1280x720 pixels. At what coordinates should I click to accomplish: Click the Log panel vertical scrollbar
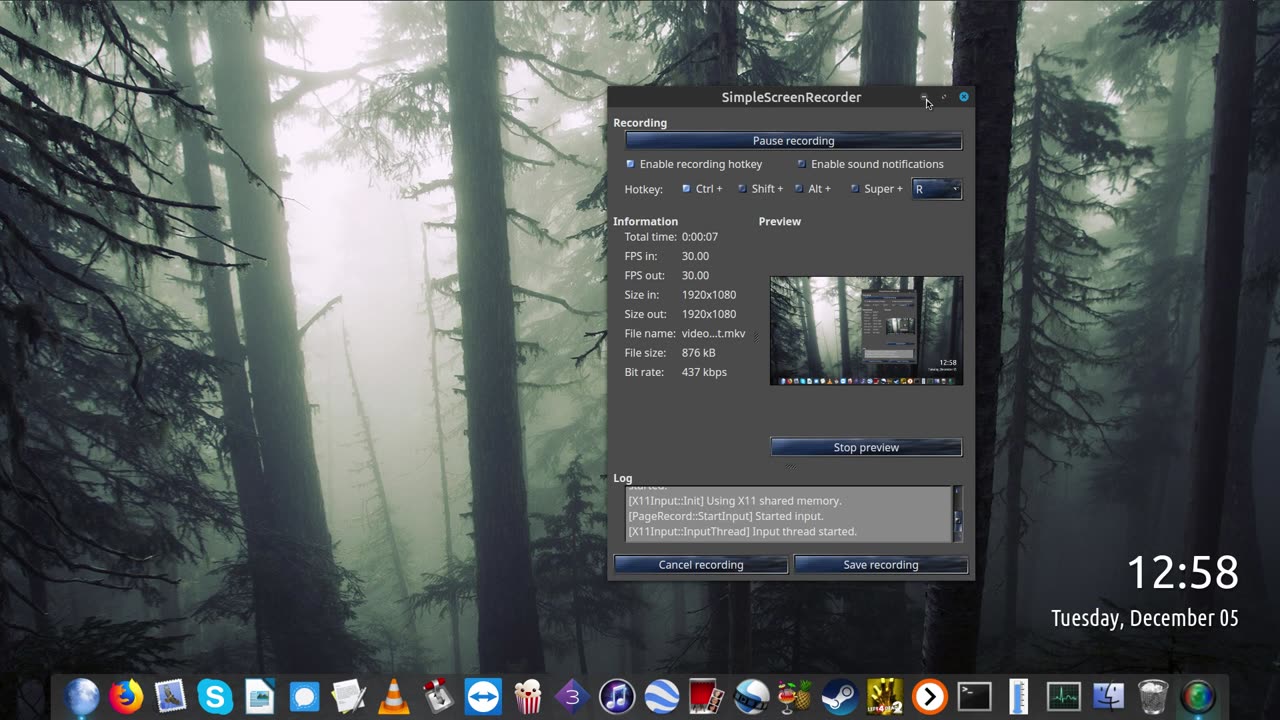coord(958,514)
